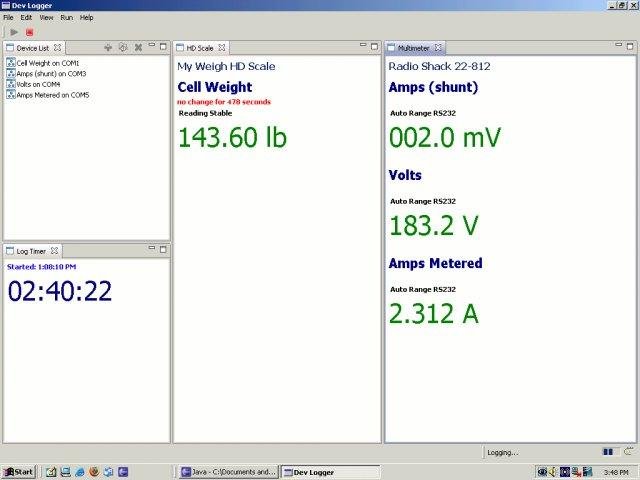This screenshot has width=640, height=480.
Task: Launch Internet Explorer from quick launch
Action: [x=80, y=472]
